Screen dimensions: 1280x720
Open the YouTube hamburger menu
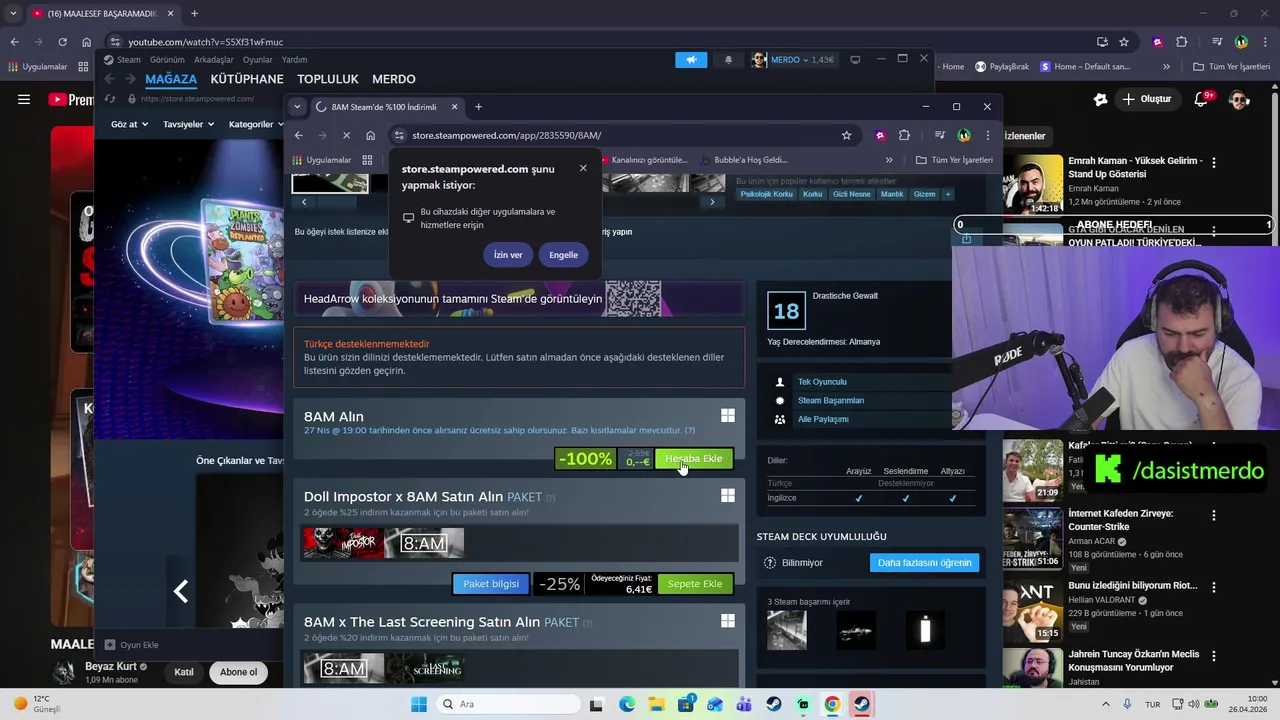(24, 99)
